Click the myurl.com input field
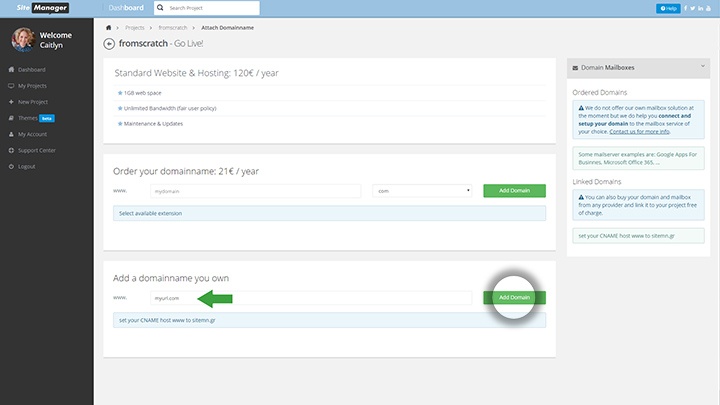The width and height of the screenshot is (720, 405). pos(311,298)
